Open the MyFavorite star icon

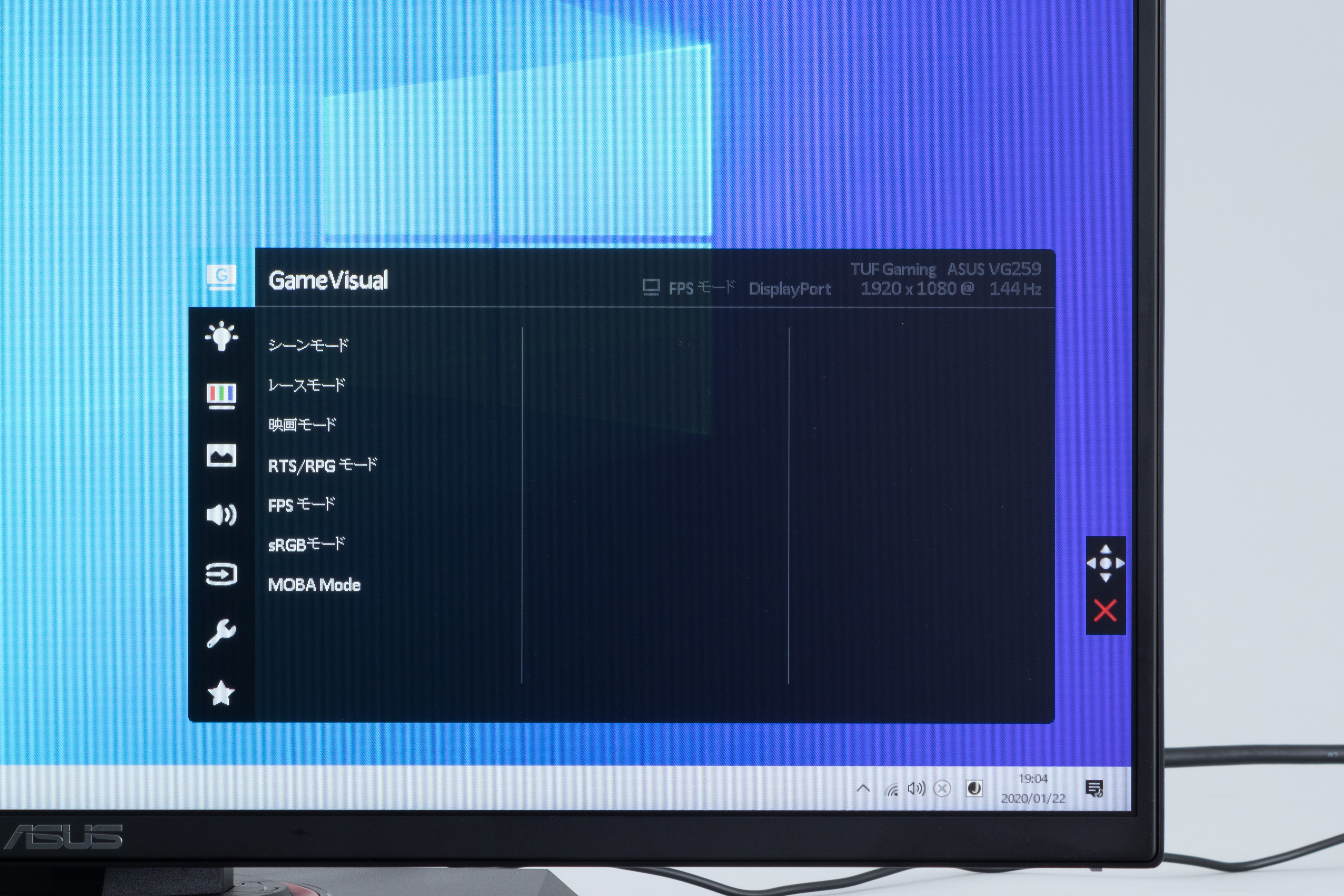(221, 693)
